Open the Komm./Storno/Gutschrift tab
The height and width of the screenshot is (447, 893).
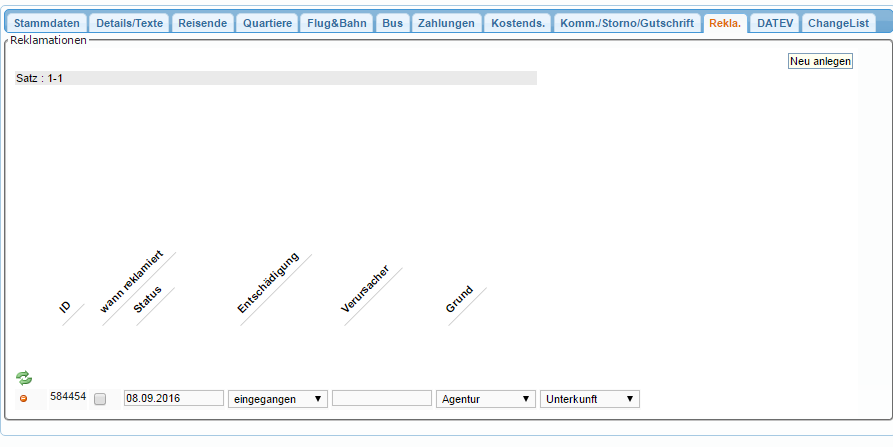pos(627,23)
